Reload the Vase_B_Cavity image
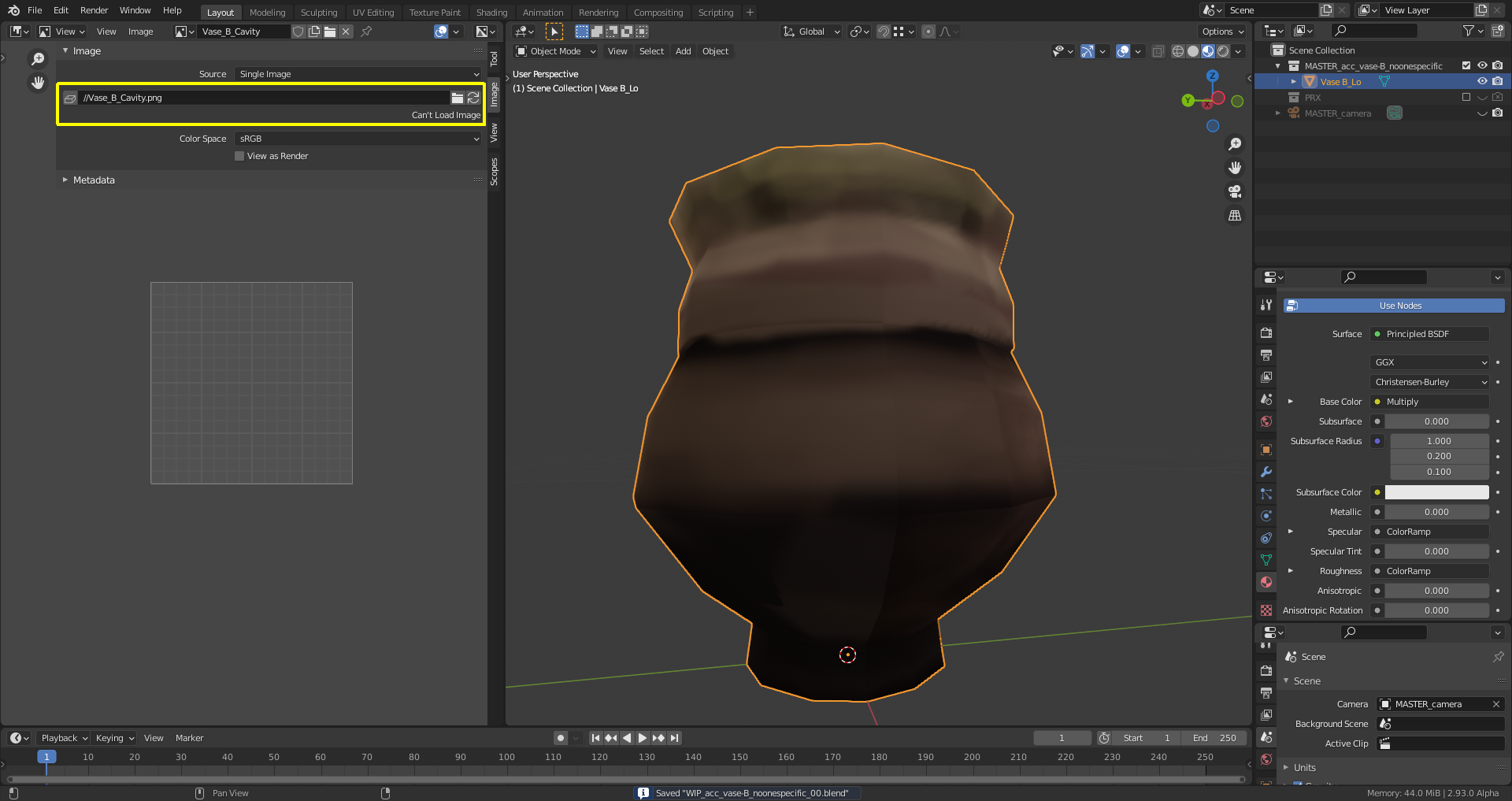 click(x=473, y=98)
